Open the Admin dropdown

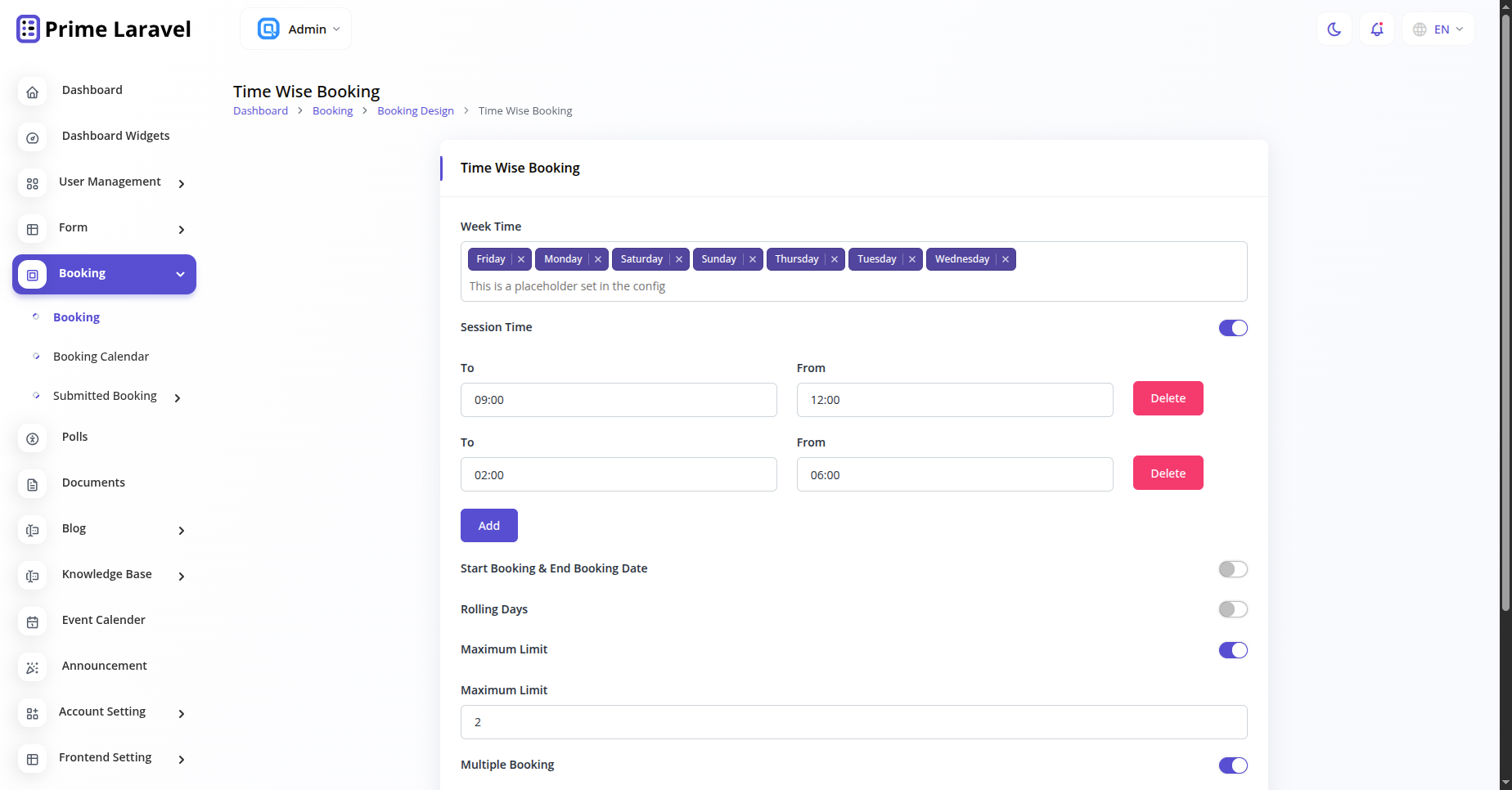[x=296, y=29]
